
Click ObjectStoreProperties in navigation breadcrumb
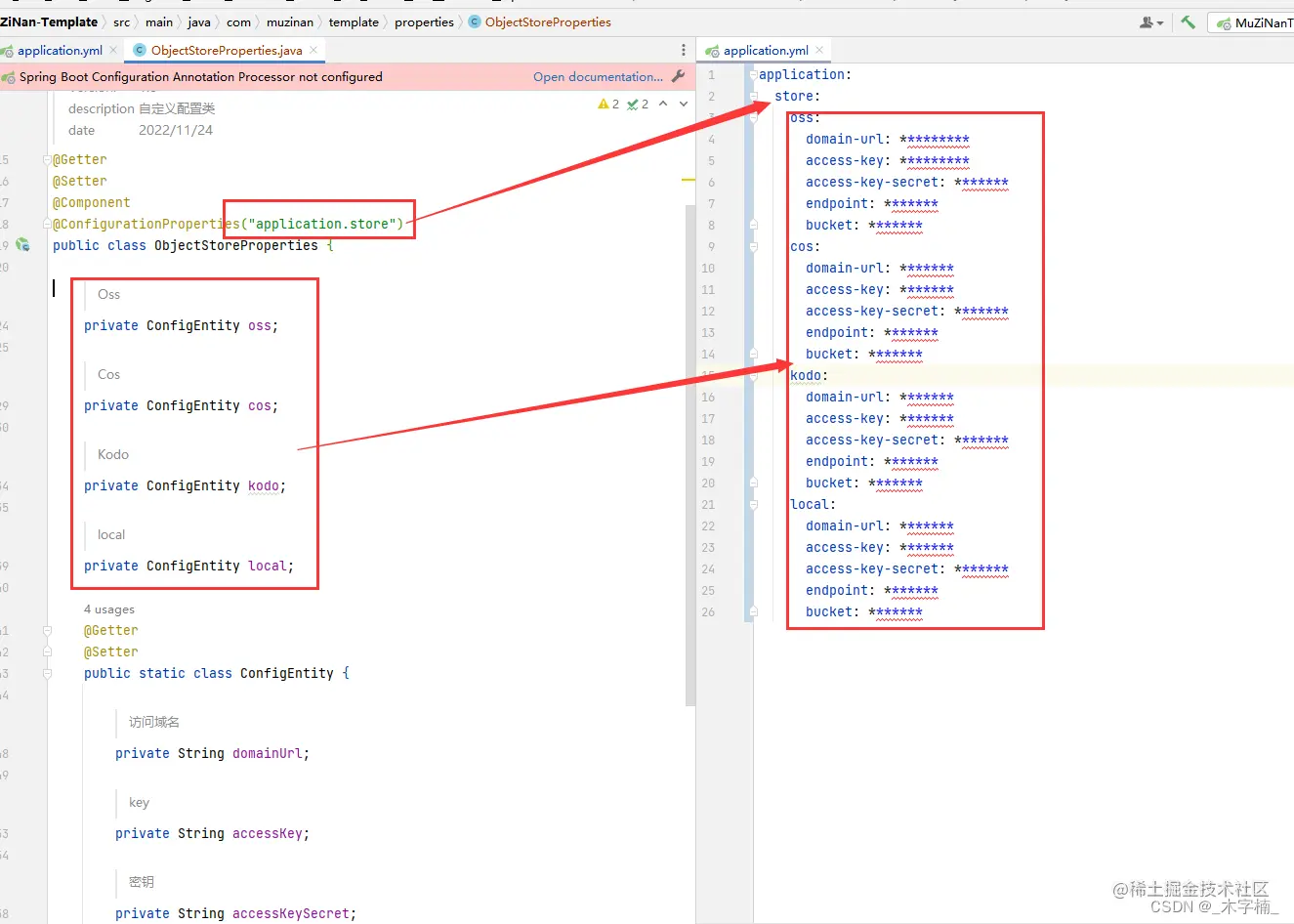(548, 21)
